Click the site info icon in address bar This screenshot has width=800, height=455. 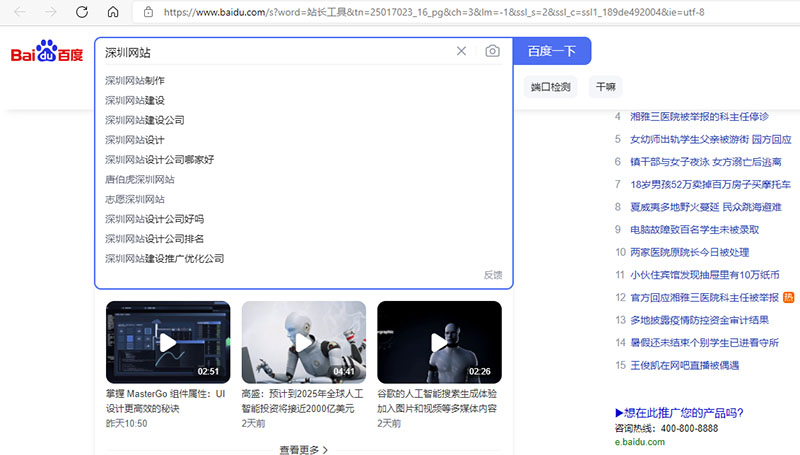[148, 12]
